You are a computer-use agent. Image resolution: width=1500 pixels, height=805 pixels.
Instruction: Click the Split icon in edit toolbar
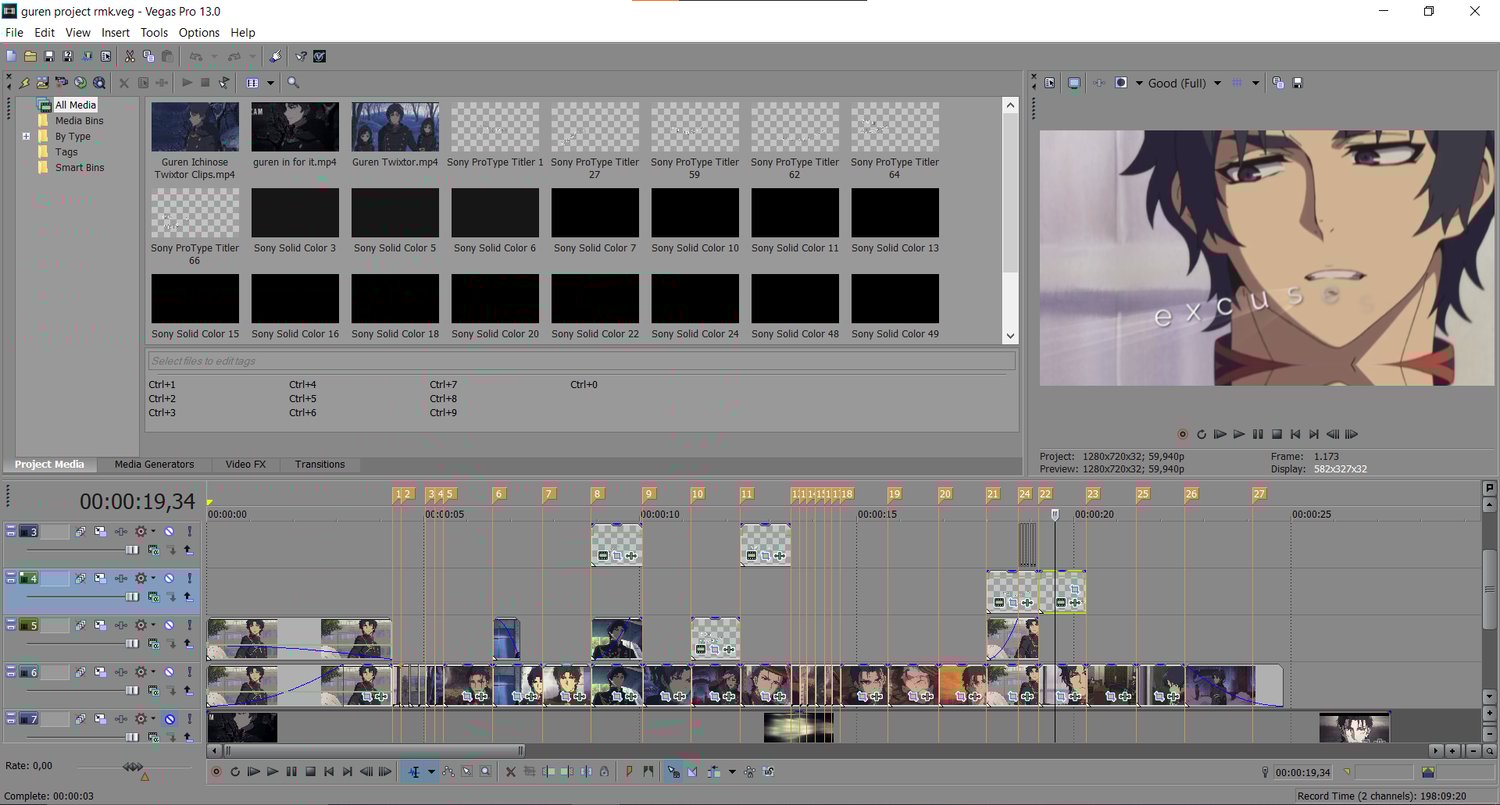tap(586, 771)
